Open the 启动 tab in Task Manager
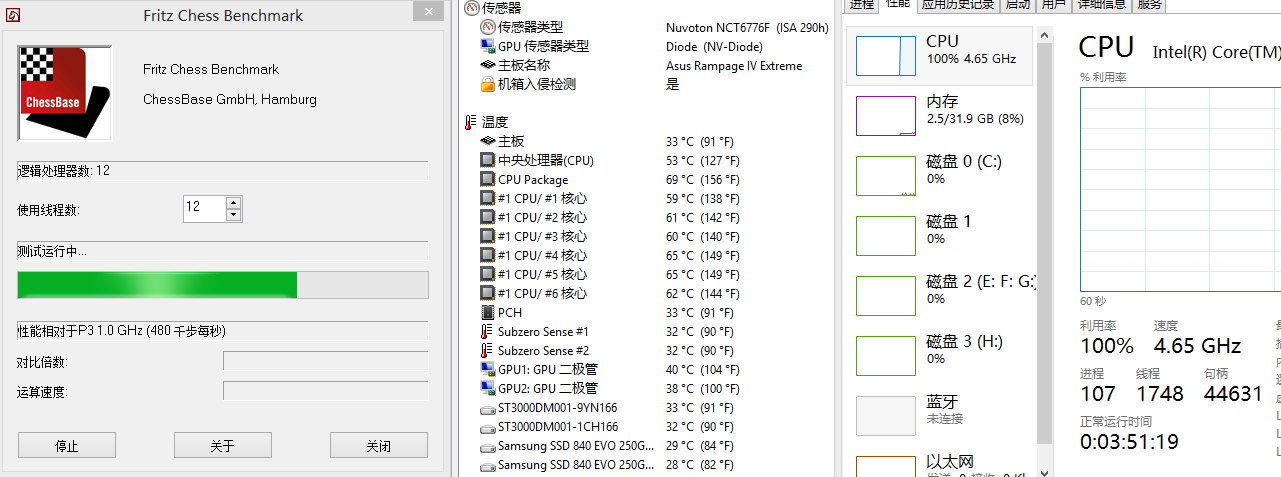The height and width of the screenshot is (477, 1281). [x=1017, y=5]
